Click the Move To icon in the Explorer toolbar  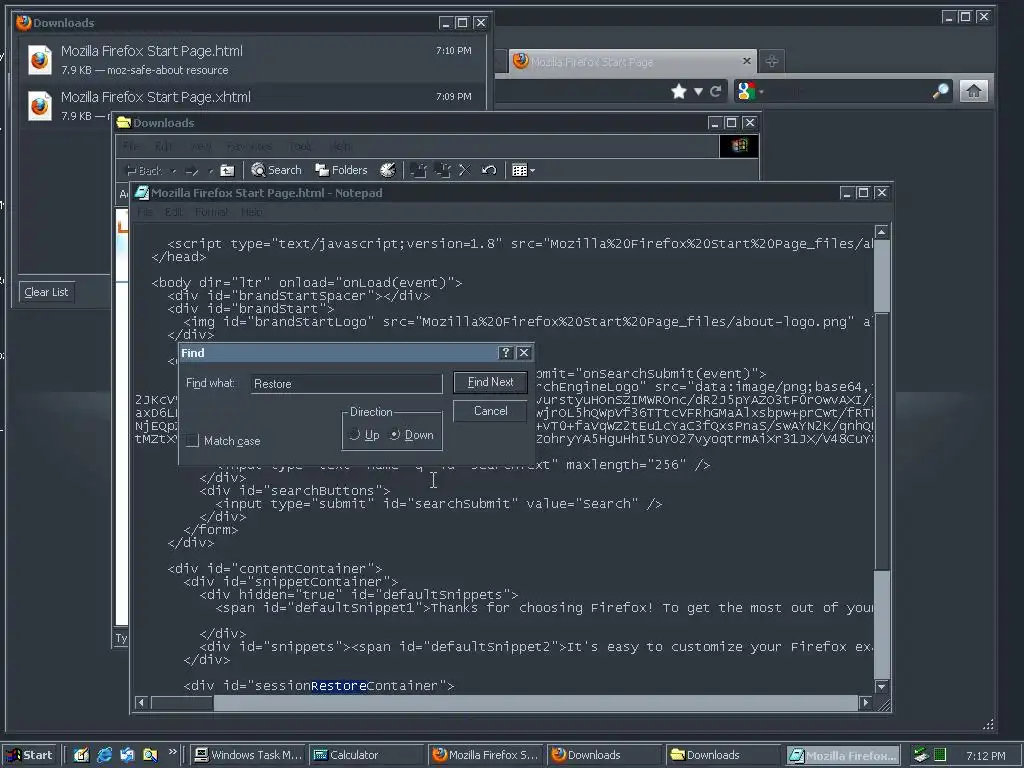click(x=418, y=170)
